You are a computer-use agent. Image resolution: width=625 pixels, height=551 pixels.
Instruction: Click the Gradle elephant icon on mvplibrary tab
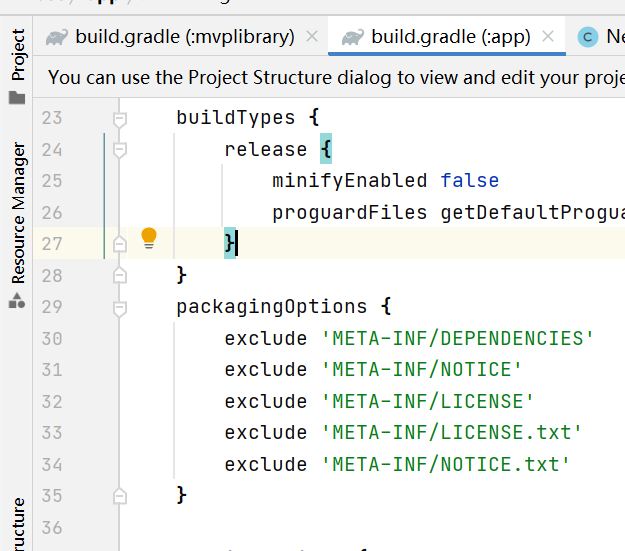[57, 38]
